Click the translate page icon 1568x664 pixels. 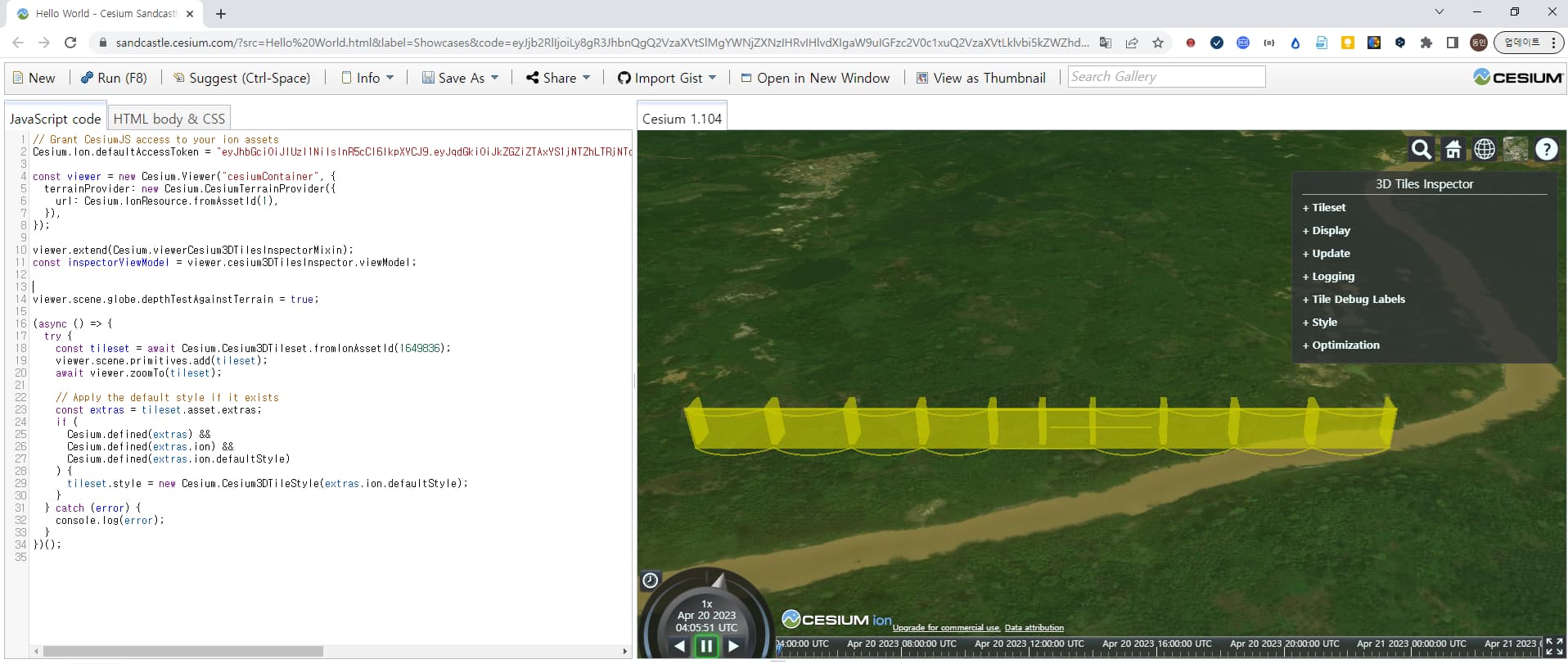1106,43
